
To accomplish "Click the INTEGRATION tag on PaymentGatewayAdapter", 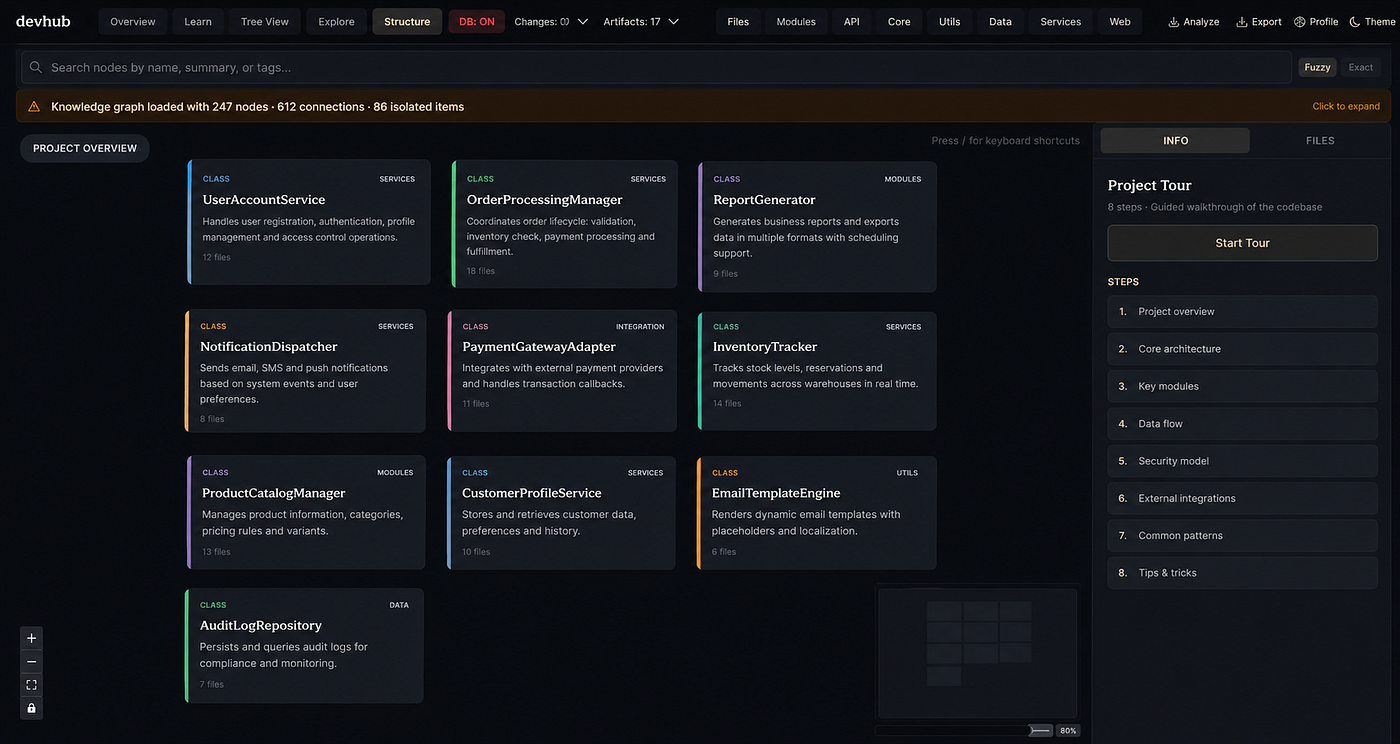I will click(x=640, y=326).
